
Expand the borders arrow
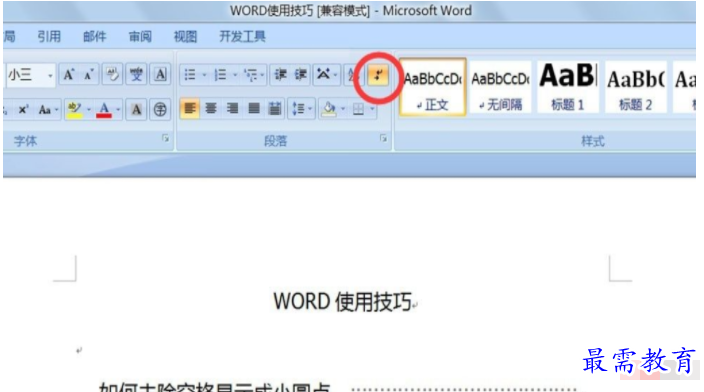pos(372,109)
